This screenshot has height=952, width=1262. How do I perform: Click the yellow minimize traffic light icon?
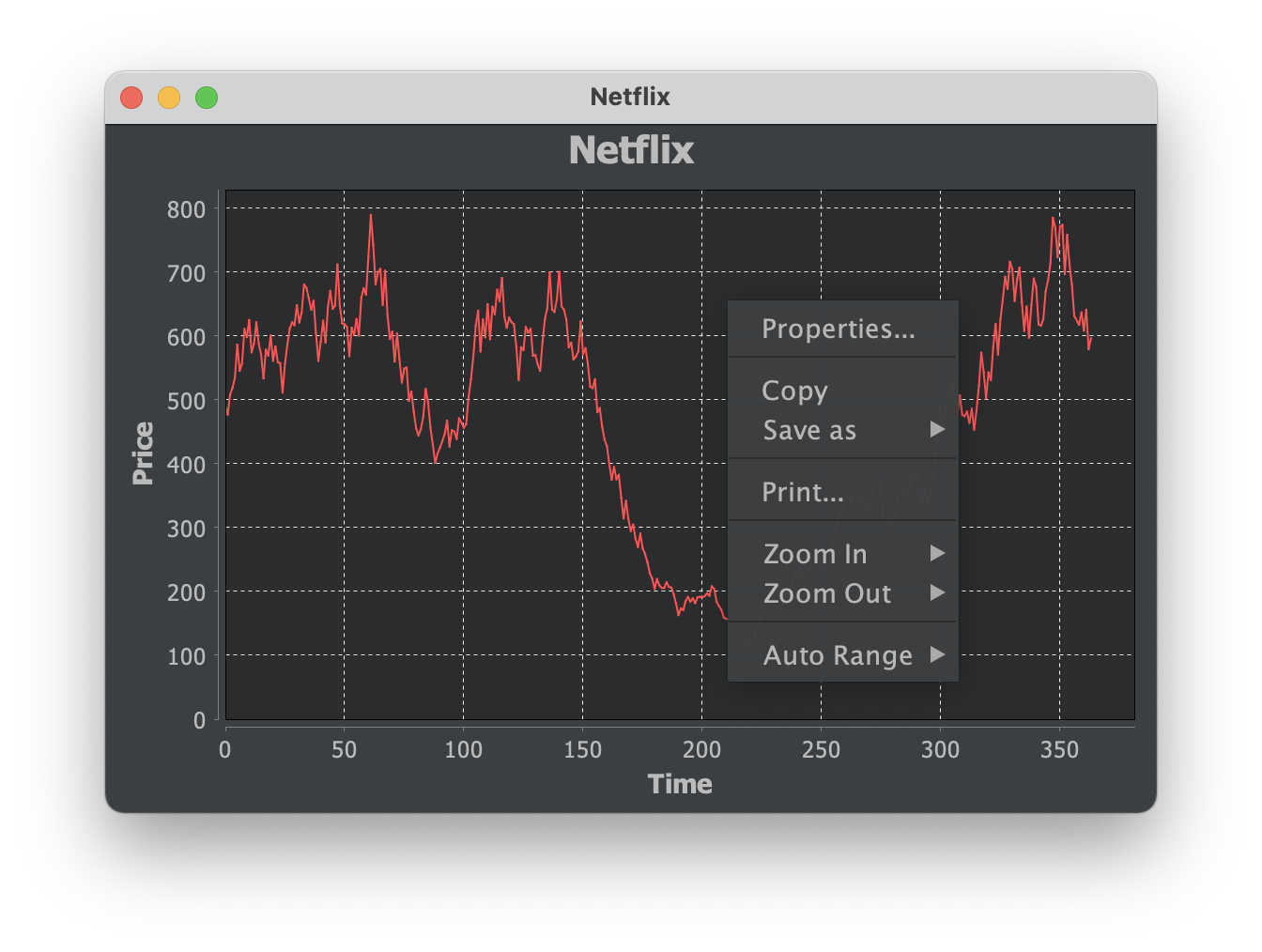pyautogui.click(x=169, y=97)
